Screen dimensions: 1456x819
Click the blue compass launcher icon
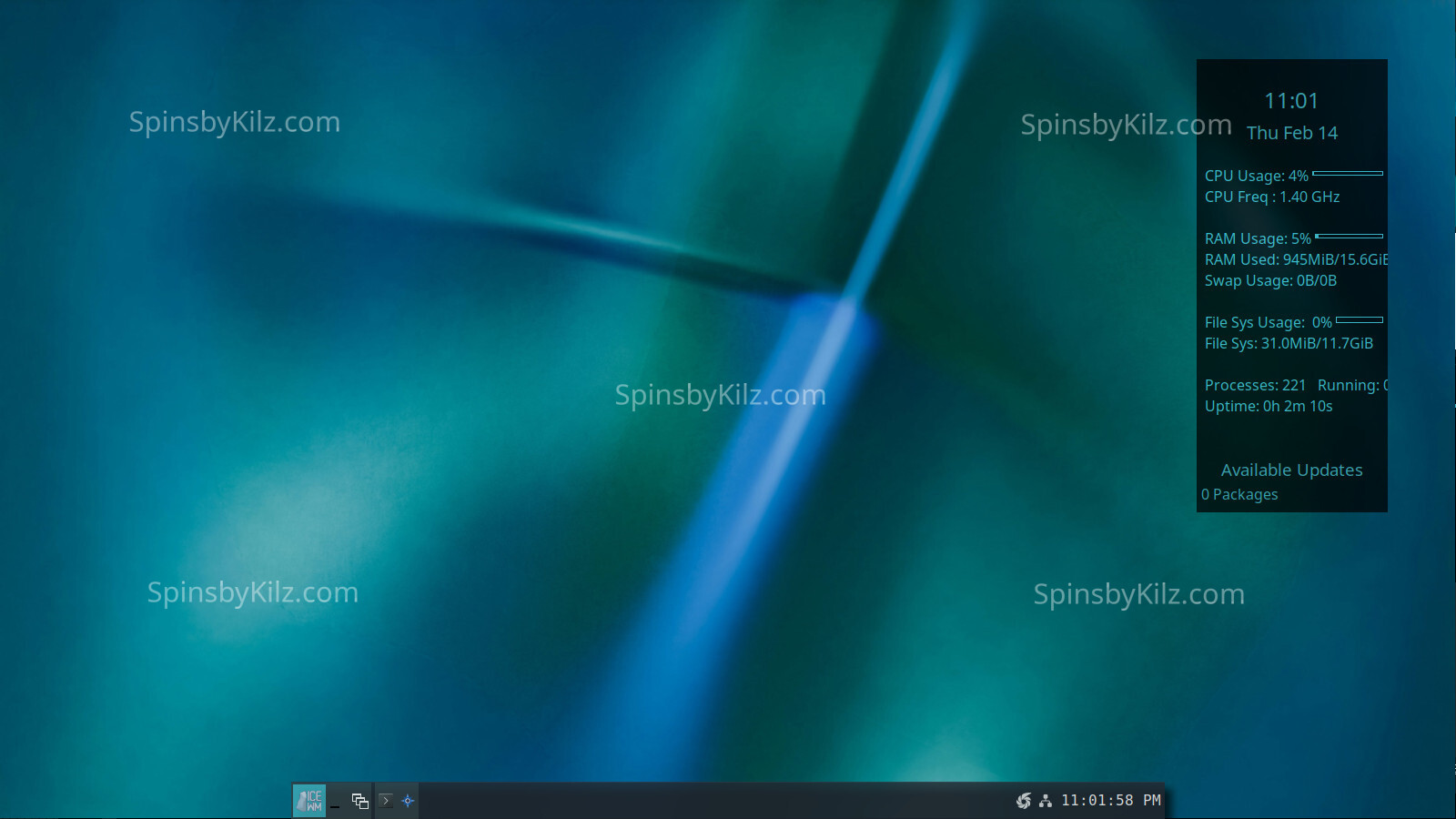[x=408, y=801]
